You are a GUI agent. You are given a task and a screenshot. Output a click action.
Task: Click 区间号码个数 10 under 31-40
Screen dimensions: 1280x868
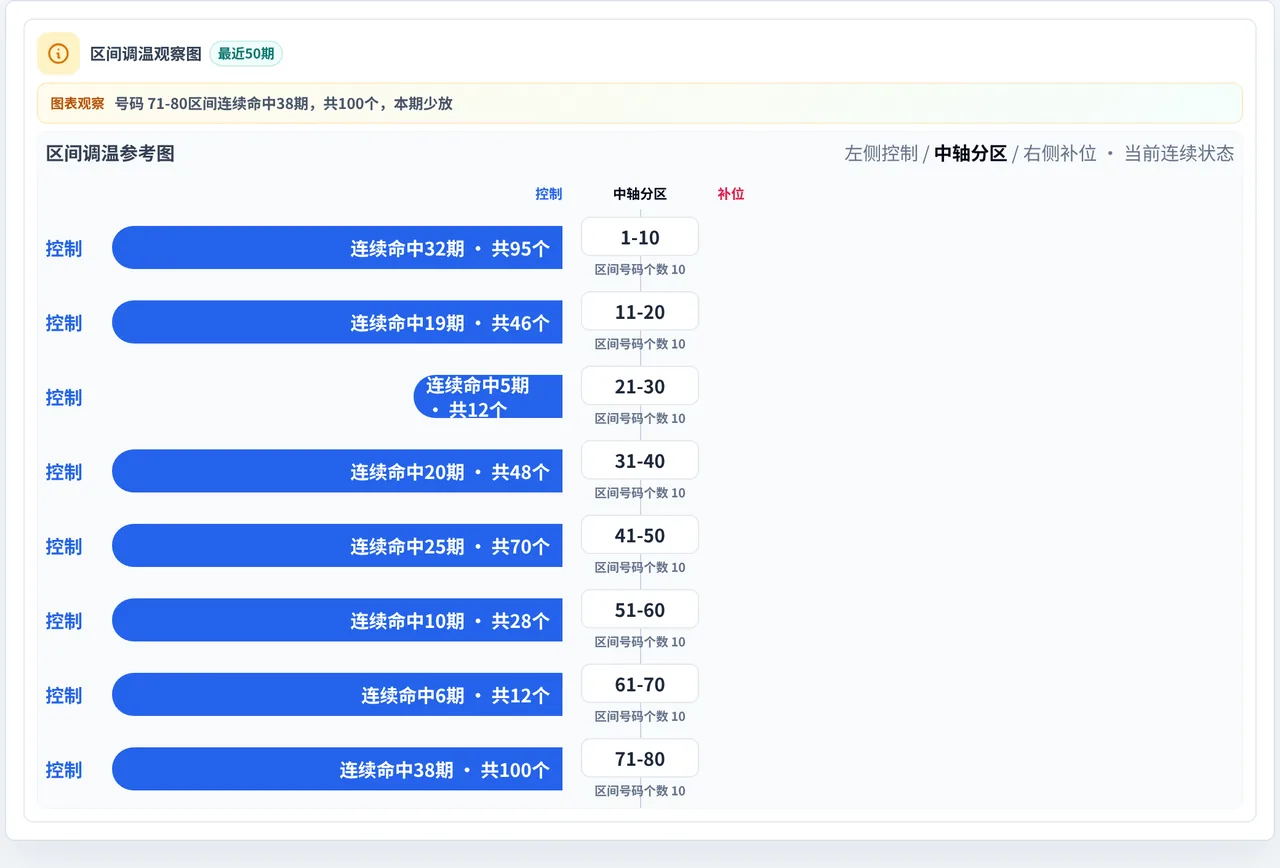click(640, 493)
